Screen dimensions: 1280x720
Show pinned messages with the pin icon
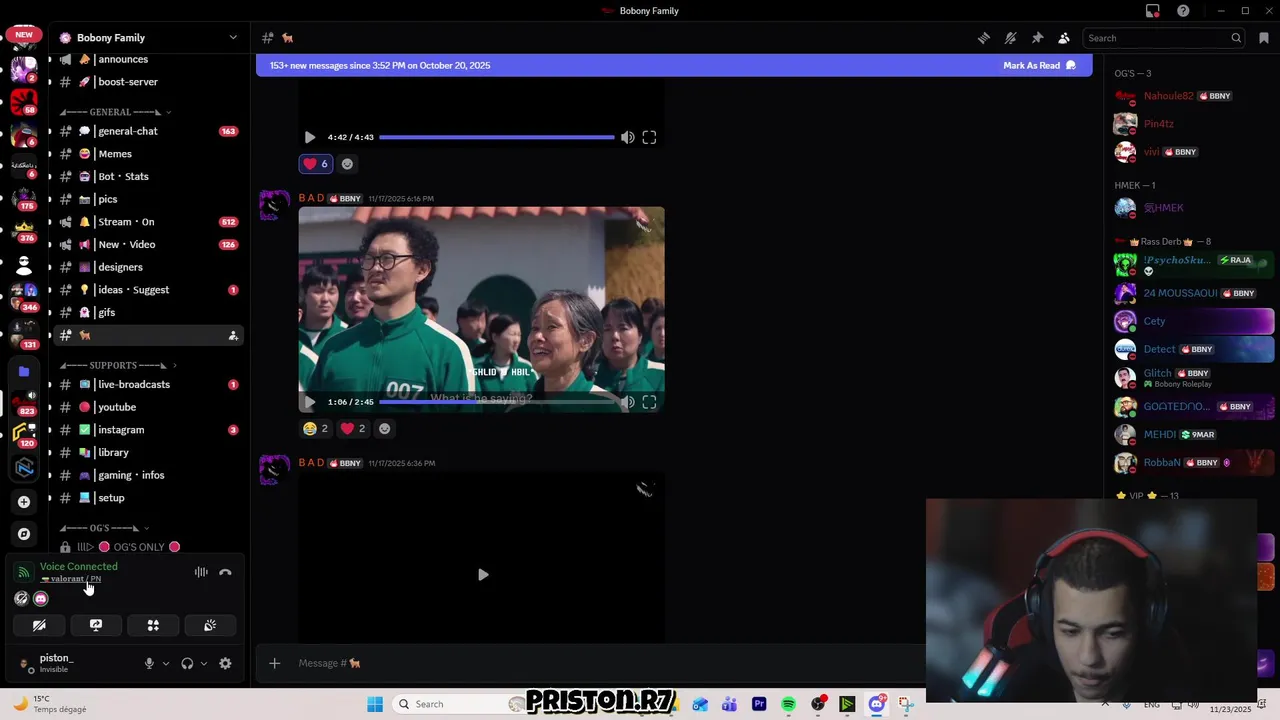[1037, 38]
